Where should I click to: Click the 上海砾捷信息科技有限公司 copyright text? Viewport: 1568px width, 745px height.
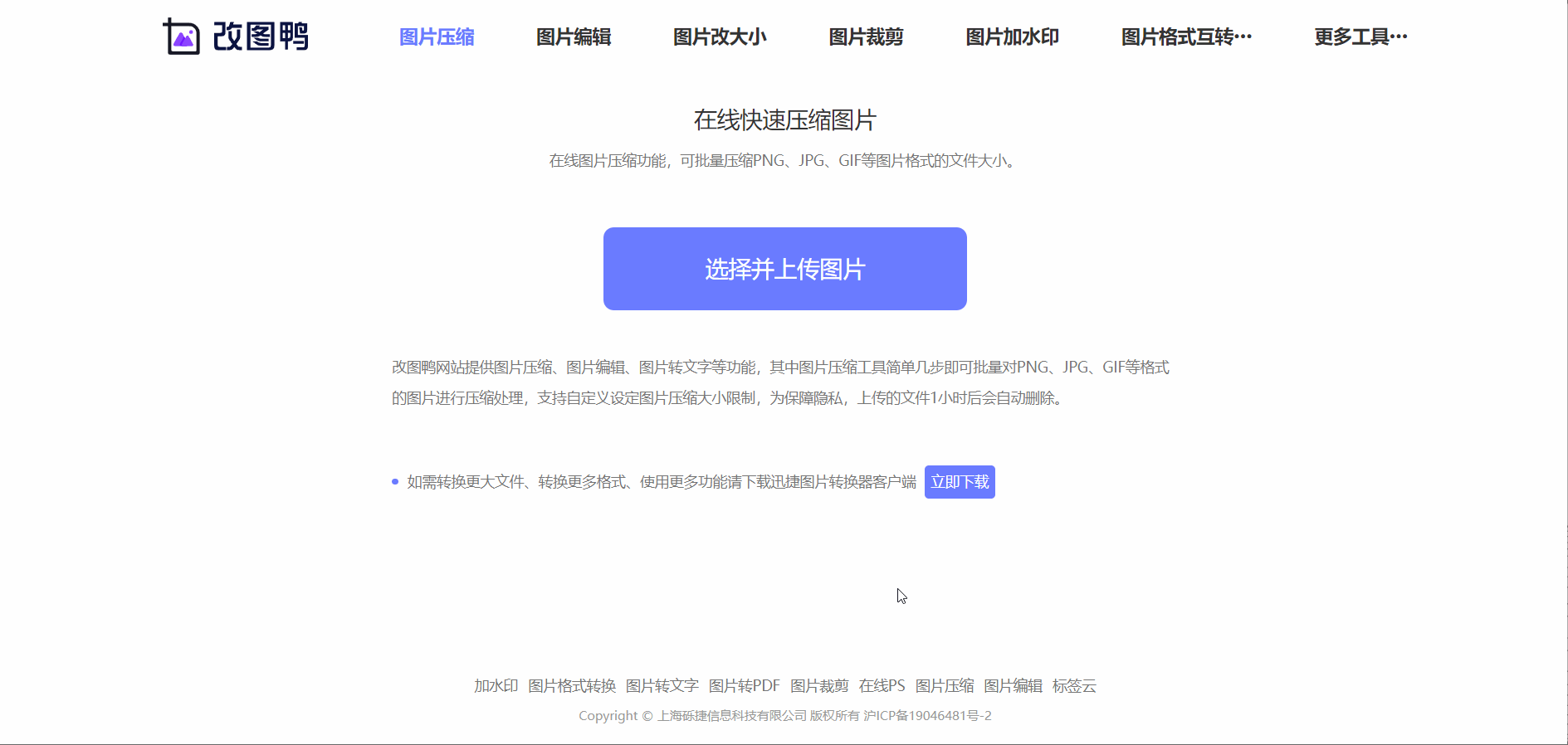(732, 716)
